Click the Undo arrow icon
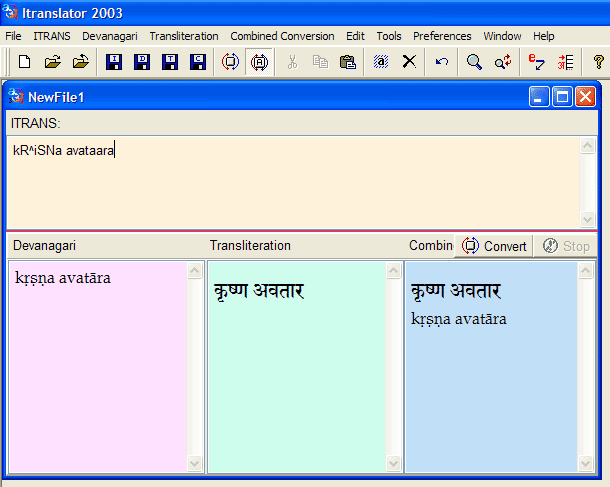Image resolution: width=610 pixels, height=487 pixels. pyautogui.click(x=441, y=62)
